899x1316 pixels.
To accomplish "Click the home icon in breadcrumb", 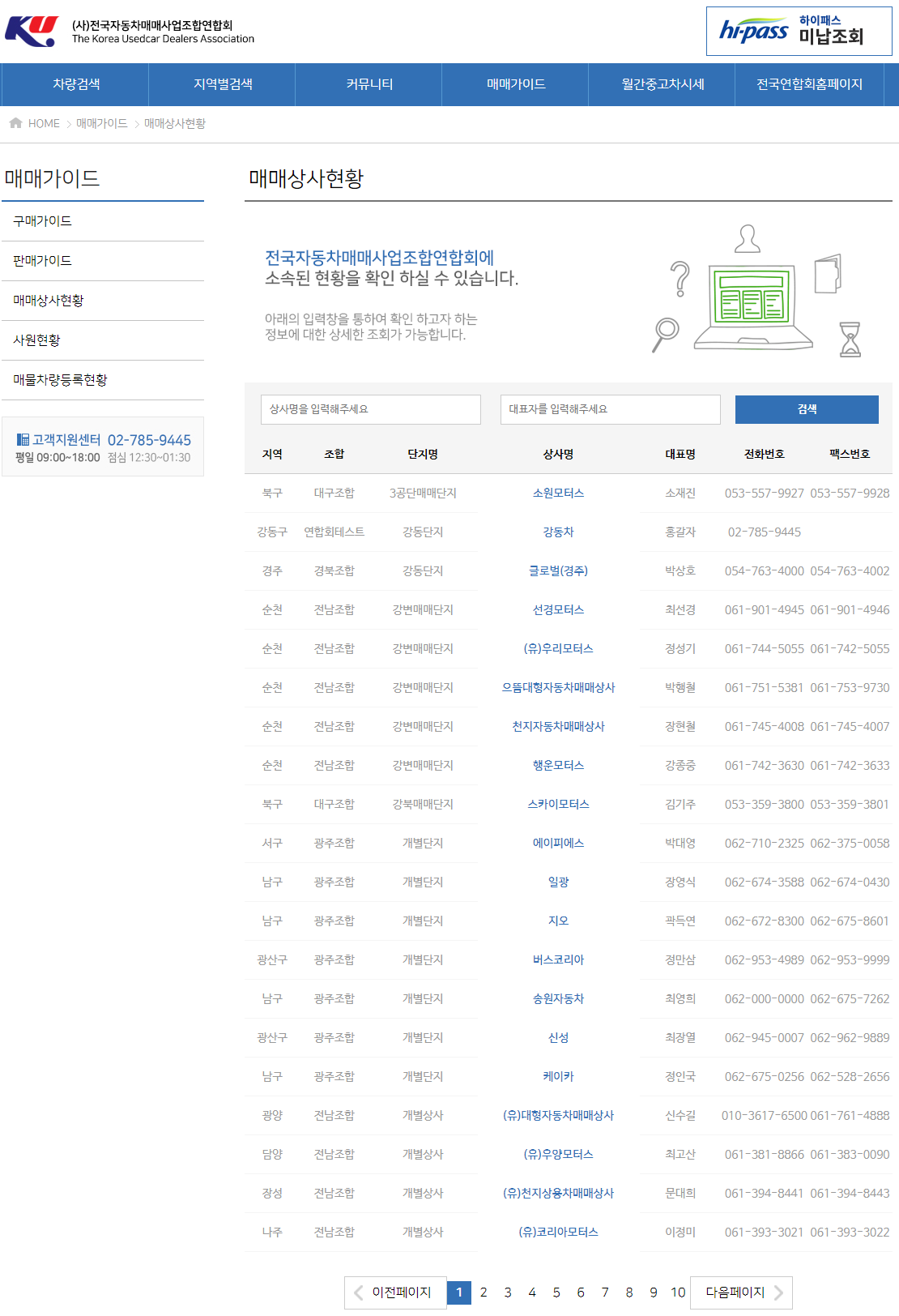I will click(x=15, y=123).
